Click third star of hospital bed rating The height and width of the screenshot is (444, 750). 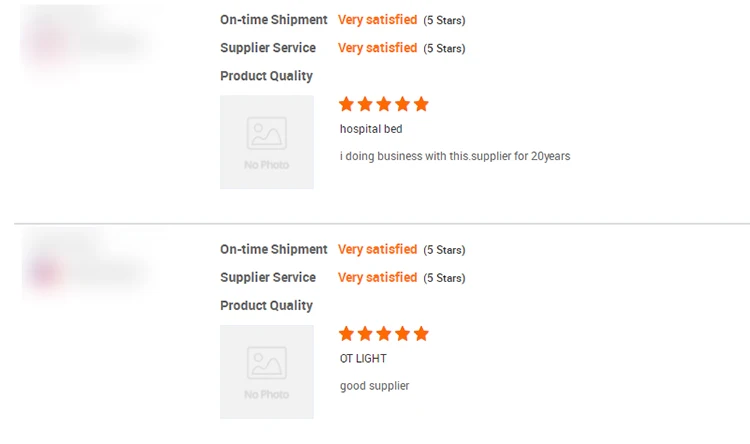tap(384, 104)
